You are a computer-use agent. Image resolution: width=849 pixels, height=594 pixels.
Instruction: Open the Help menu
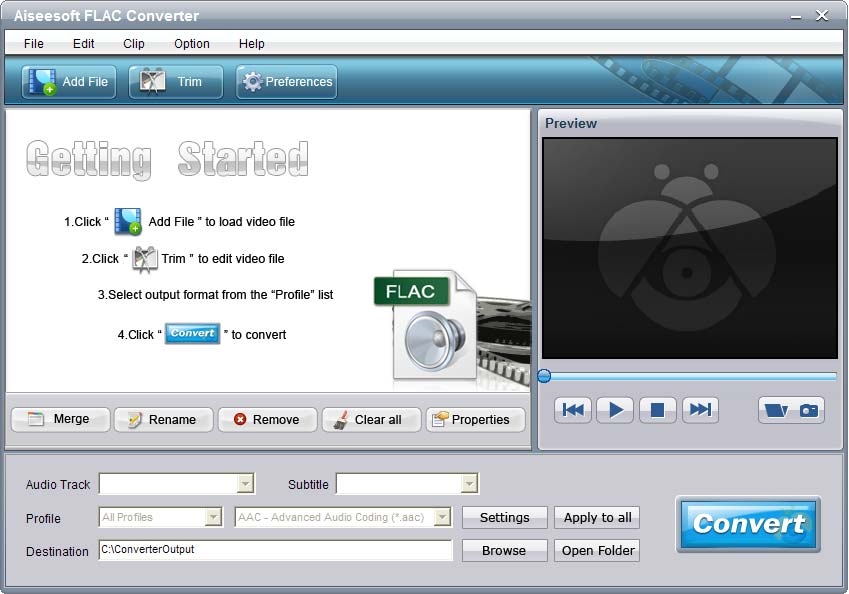click(252, 44)
